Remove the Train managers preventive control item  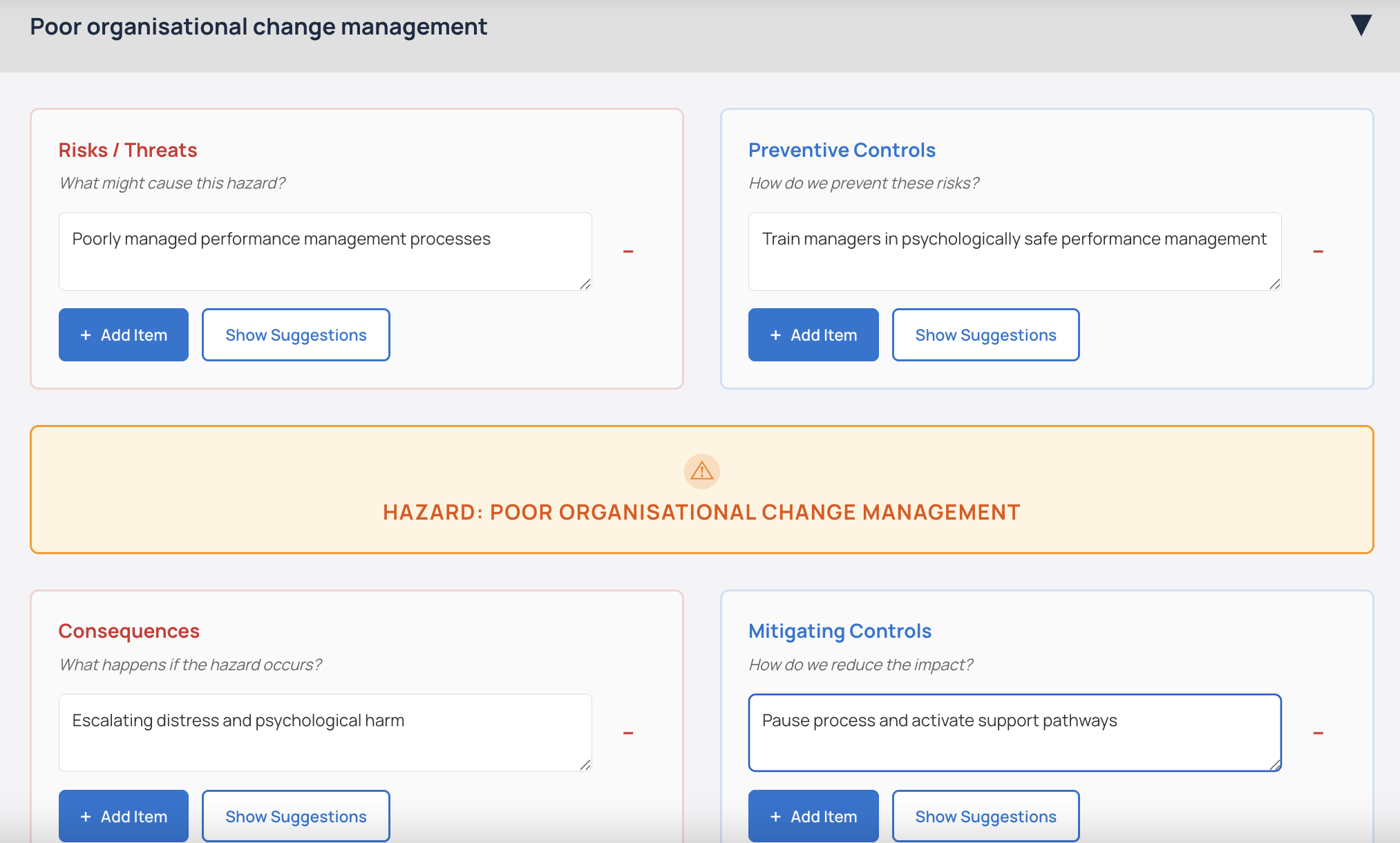(1318, 252)
